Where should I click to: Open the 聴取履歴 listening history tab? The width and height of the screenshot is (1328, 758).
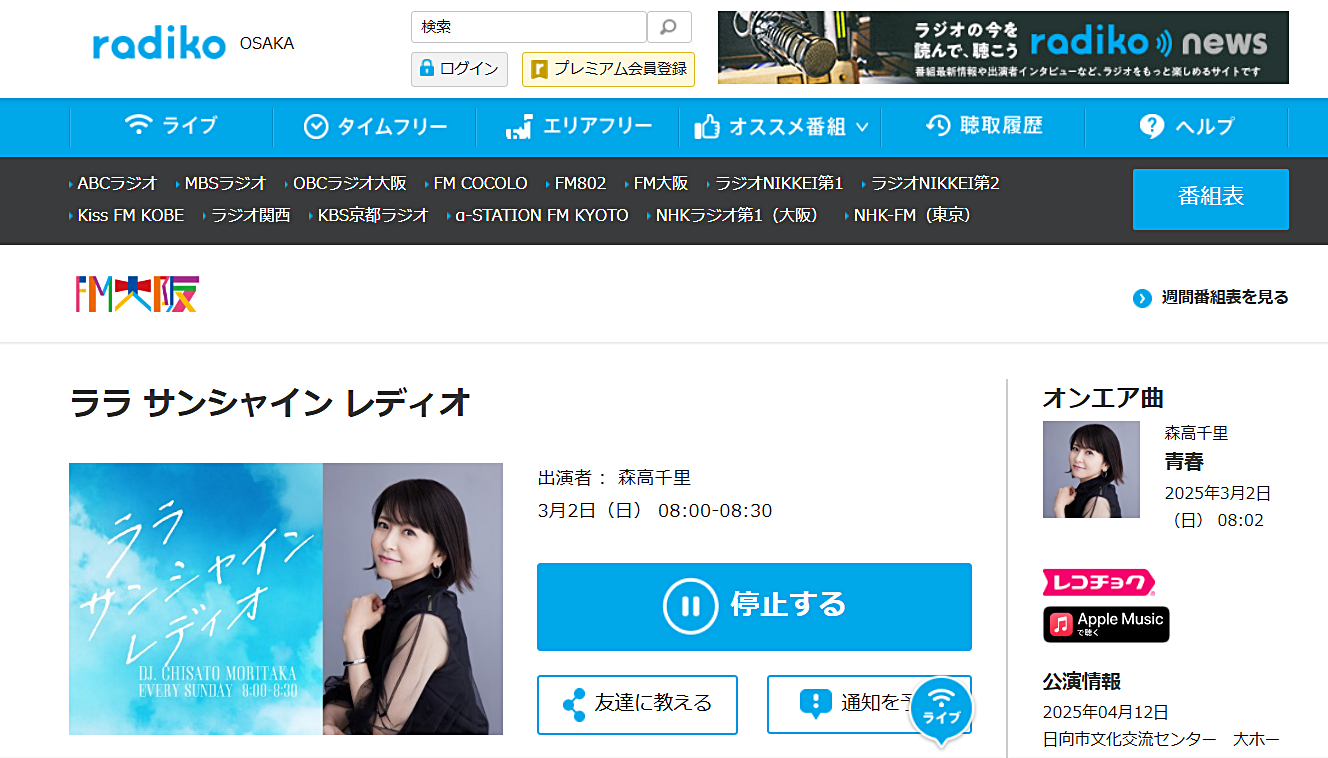[x=984, y=126]
